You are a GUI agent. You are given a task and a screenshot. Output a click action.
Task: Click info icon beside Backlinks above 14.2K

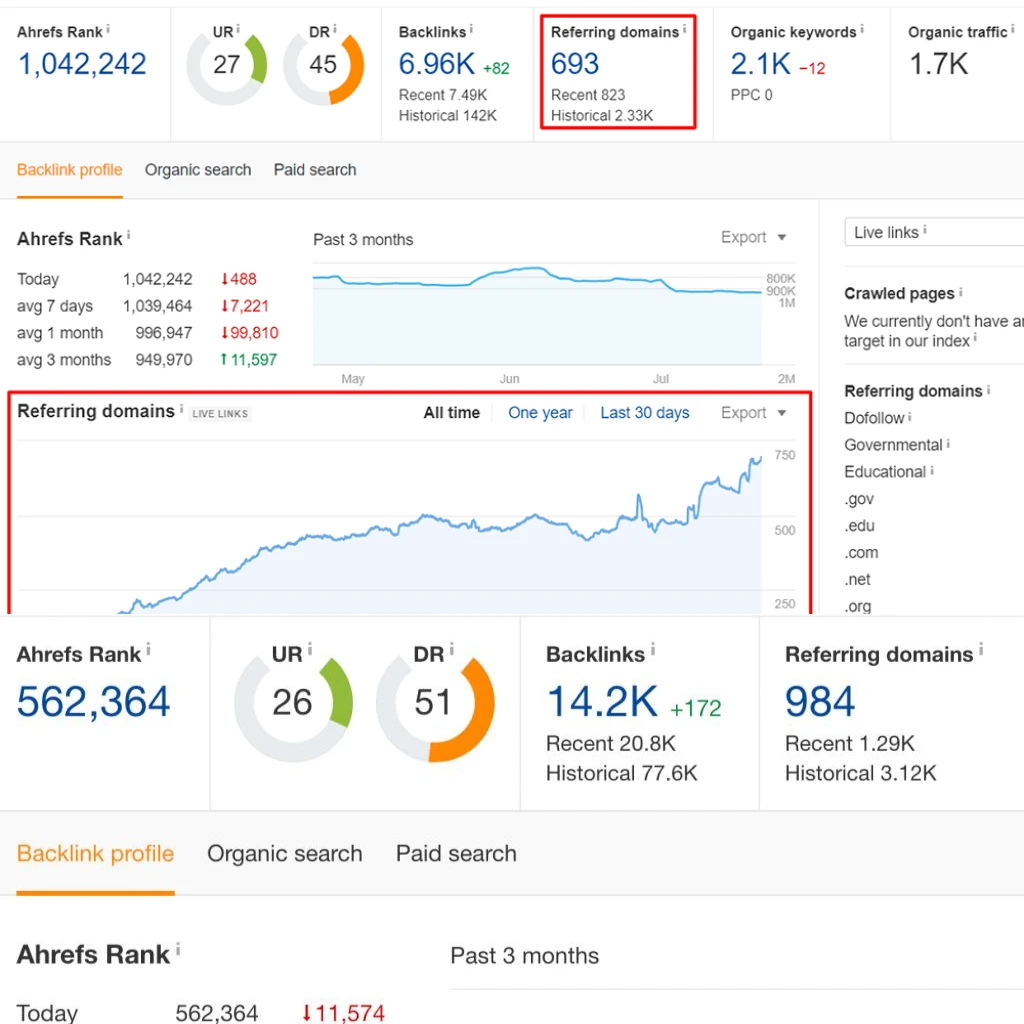(x=652, y=649)
